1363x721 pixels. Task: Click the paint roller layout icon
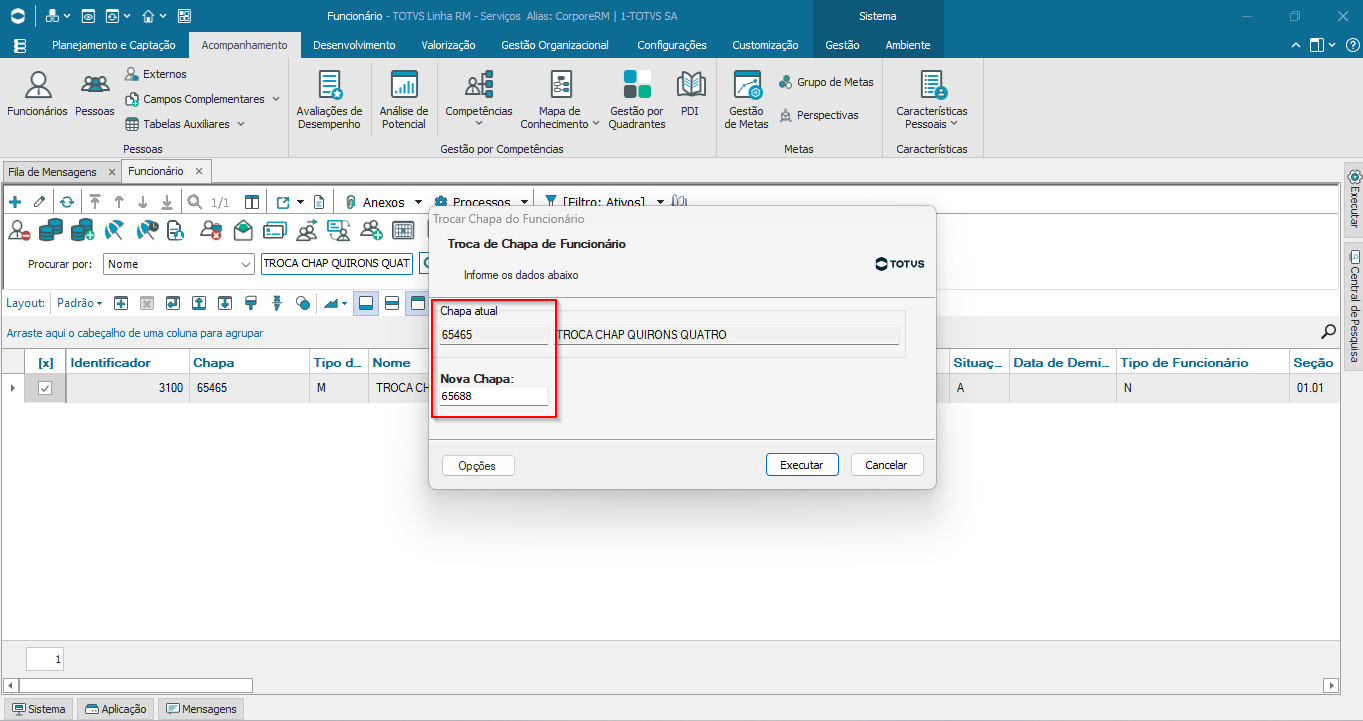251,303
